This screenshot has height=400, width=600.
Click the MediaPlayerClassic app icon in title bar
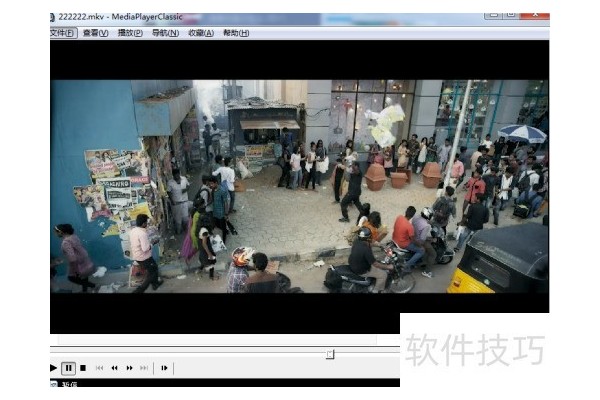[x=52, y=17]
